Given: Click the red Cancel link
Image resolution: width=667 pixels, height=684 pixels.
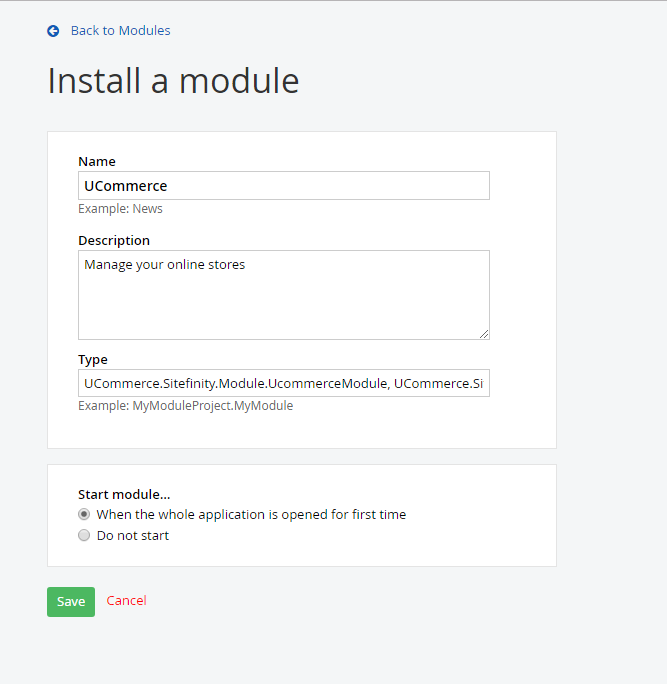Looking at the screenshot, I should point(127,601).
